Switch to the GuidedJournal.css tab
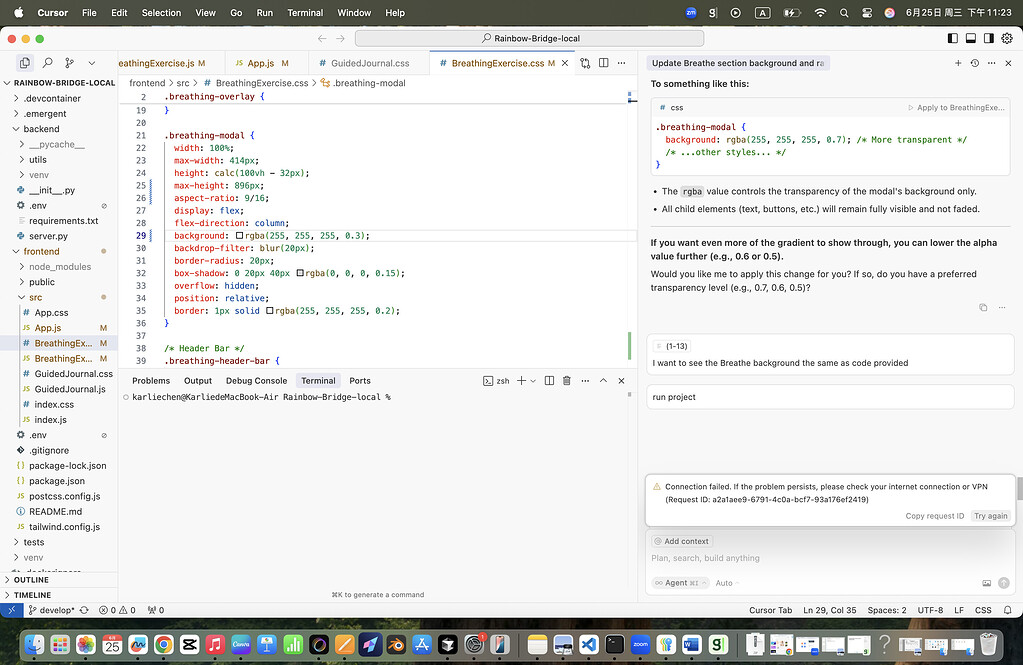This screenshot has width=1023, height=665. point(369,63)
